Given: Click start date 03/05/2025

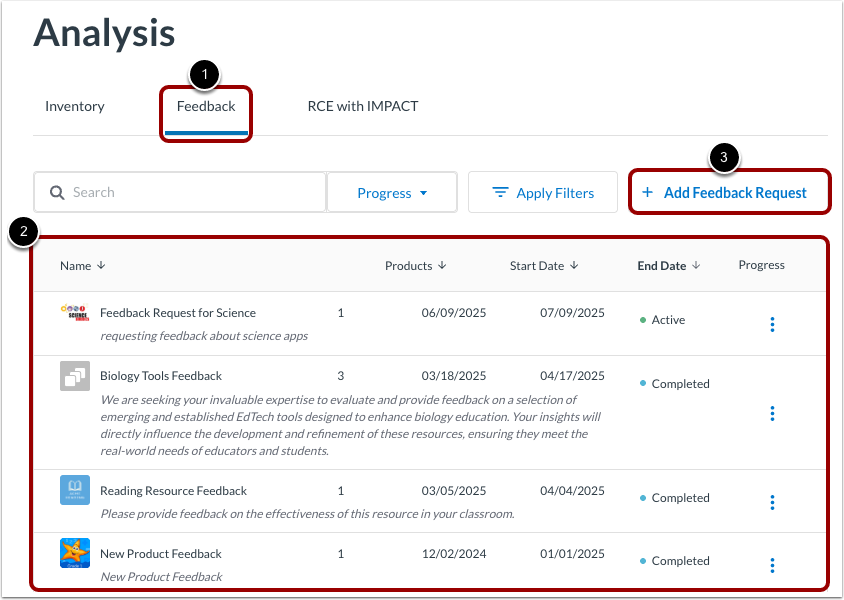Looking at the screenshot, I should click(x=454, y=491).
